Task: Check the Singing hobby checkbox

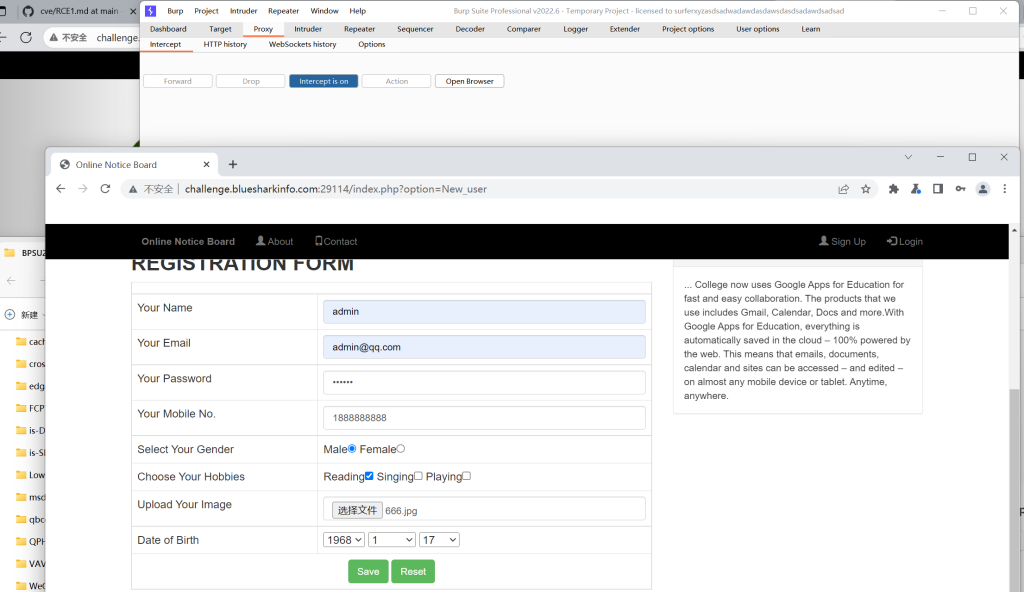Action: [x=418, y=476]
